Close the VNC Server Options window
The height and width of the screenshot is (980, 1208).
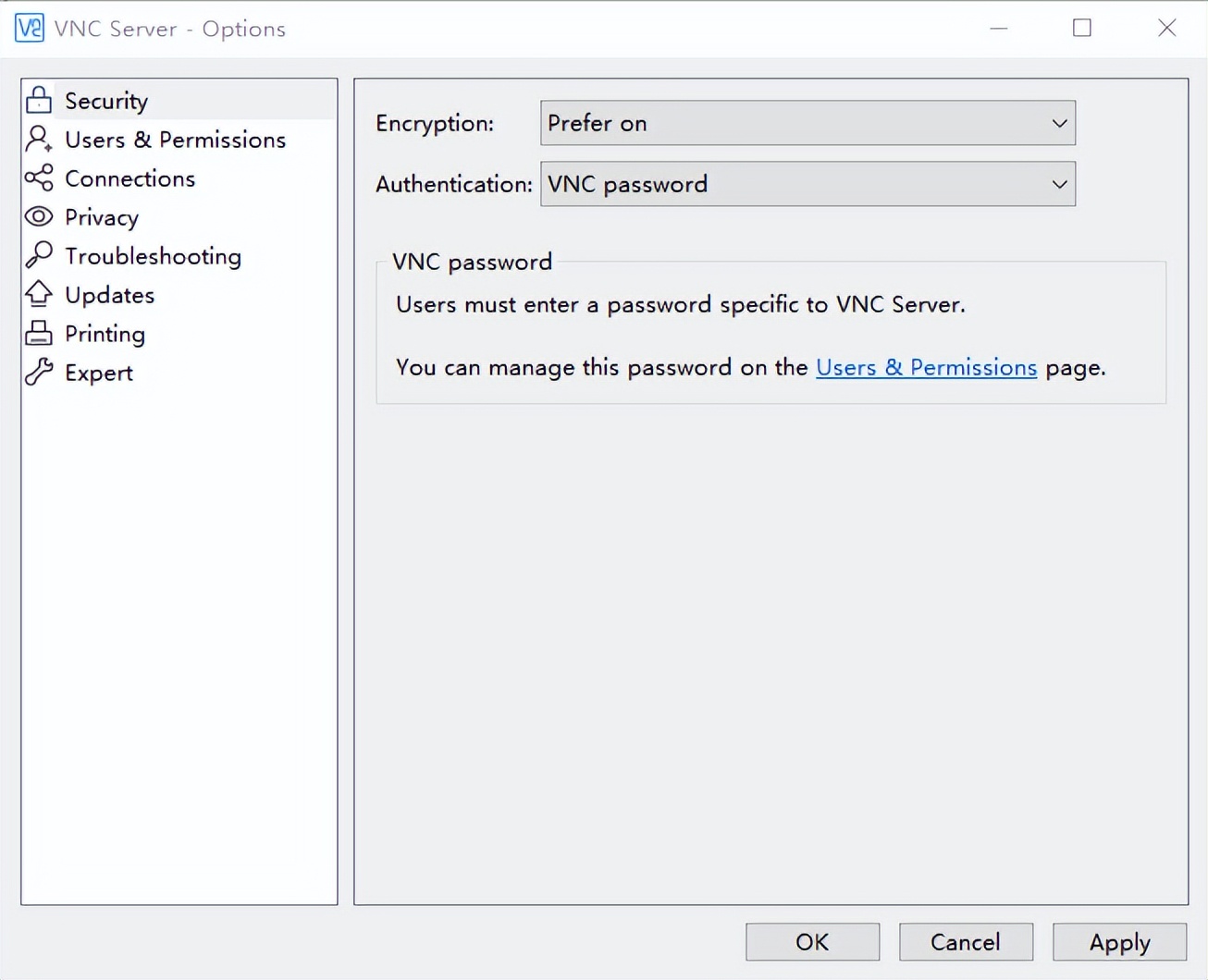click(1167, 28)
